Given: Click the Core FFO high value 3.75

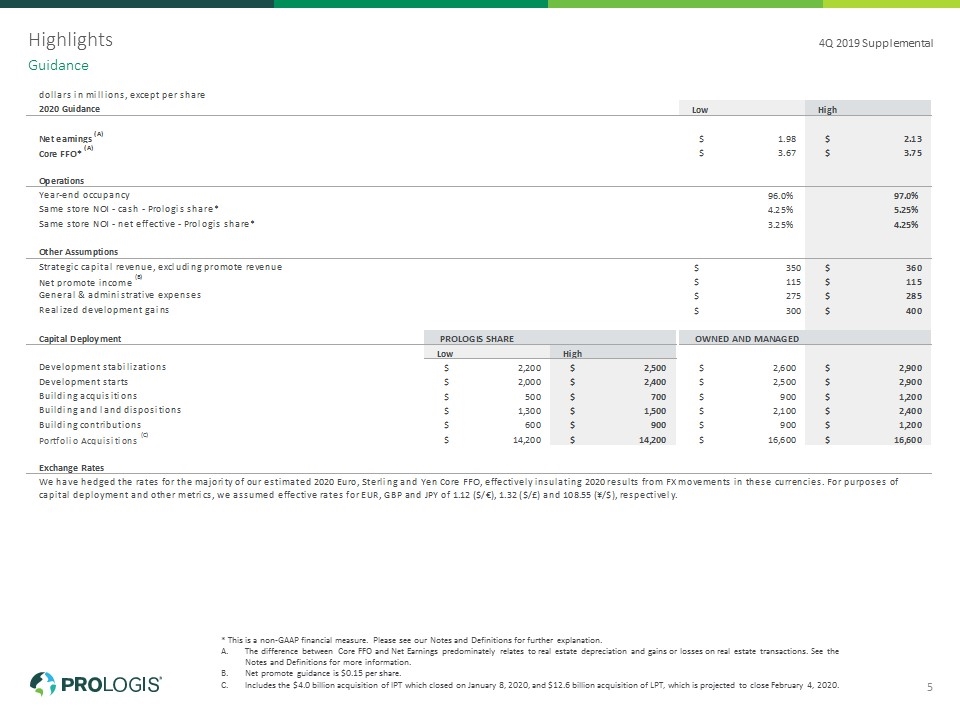Looking at the screenshot, I should (912, 153).
